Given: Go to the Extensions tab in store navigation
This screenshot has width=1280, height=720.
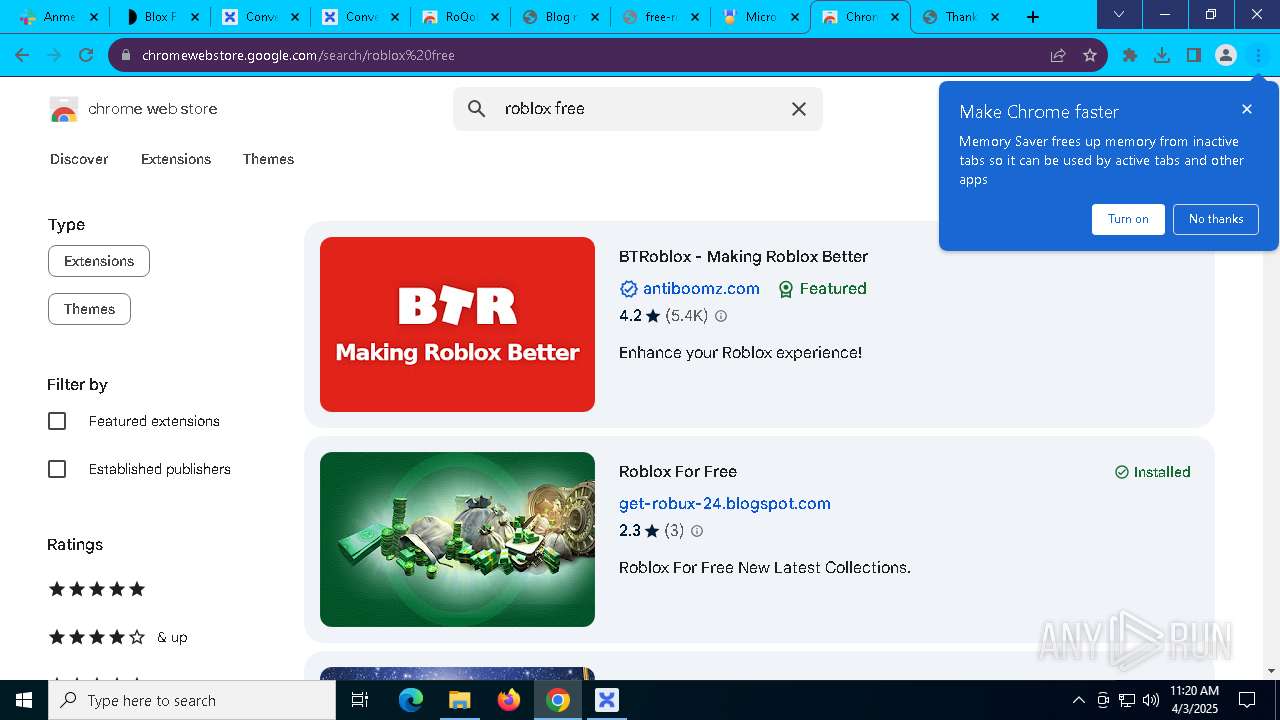Looking at the screenshot, I should 176,159.
